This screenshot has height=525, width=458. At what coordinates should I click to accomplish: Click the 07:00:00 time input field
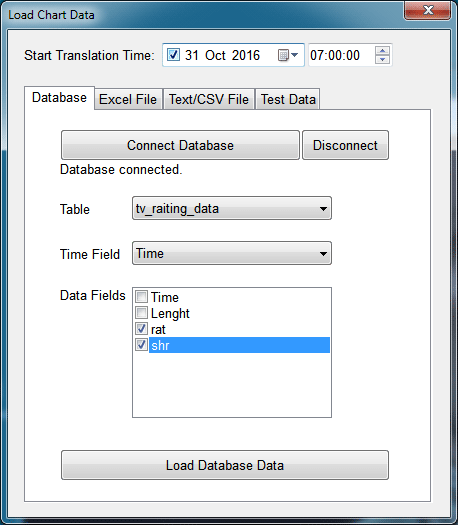tap(341, 55)
